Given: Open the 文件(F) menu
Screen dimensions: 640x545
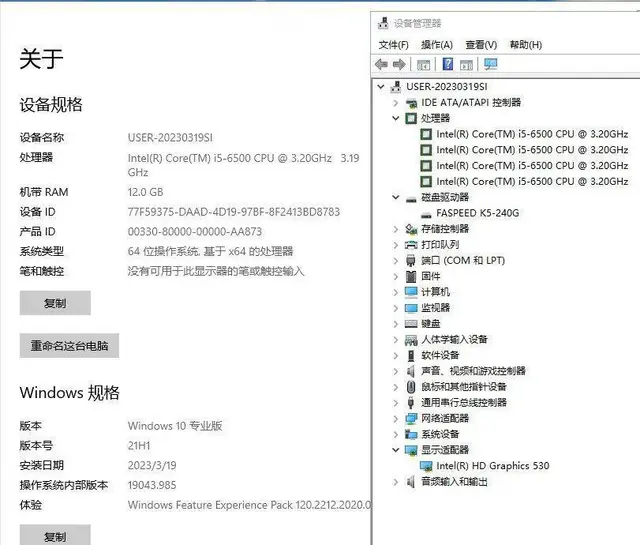Looking at the screenshot, I should coord(393,44).
